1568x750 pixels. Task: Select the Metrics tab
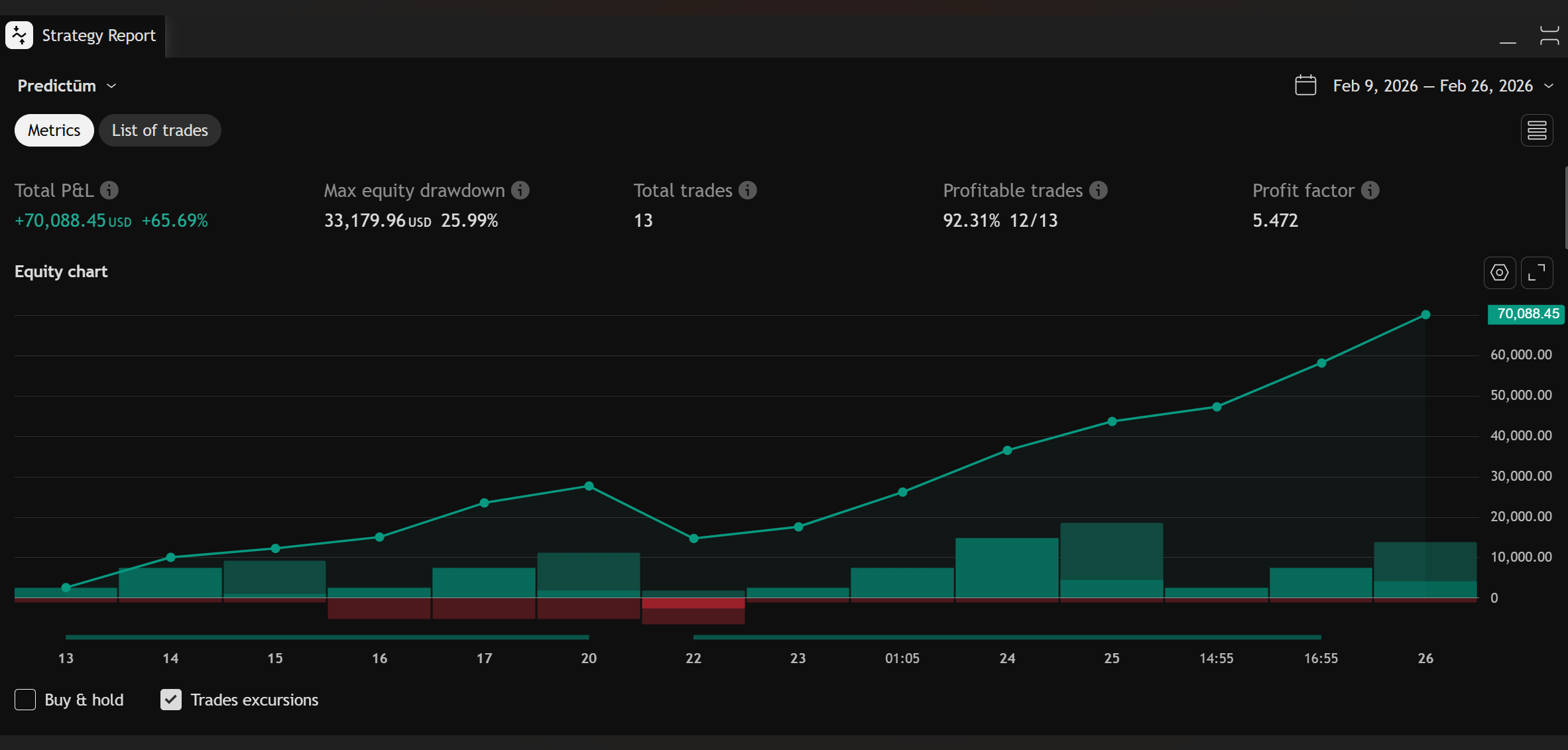(x=53, y=130)
